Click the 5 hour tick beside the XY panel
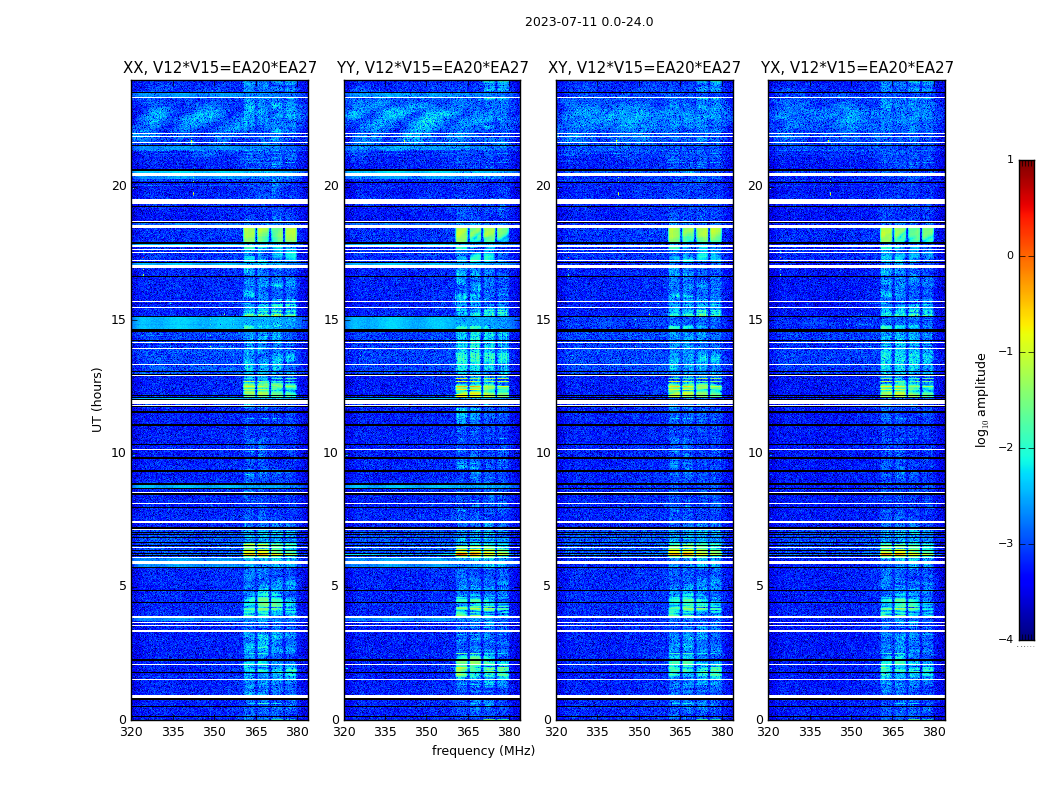 pos(546,586)
